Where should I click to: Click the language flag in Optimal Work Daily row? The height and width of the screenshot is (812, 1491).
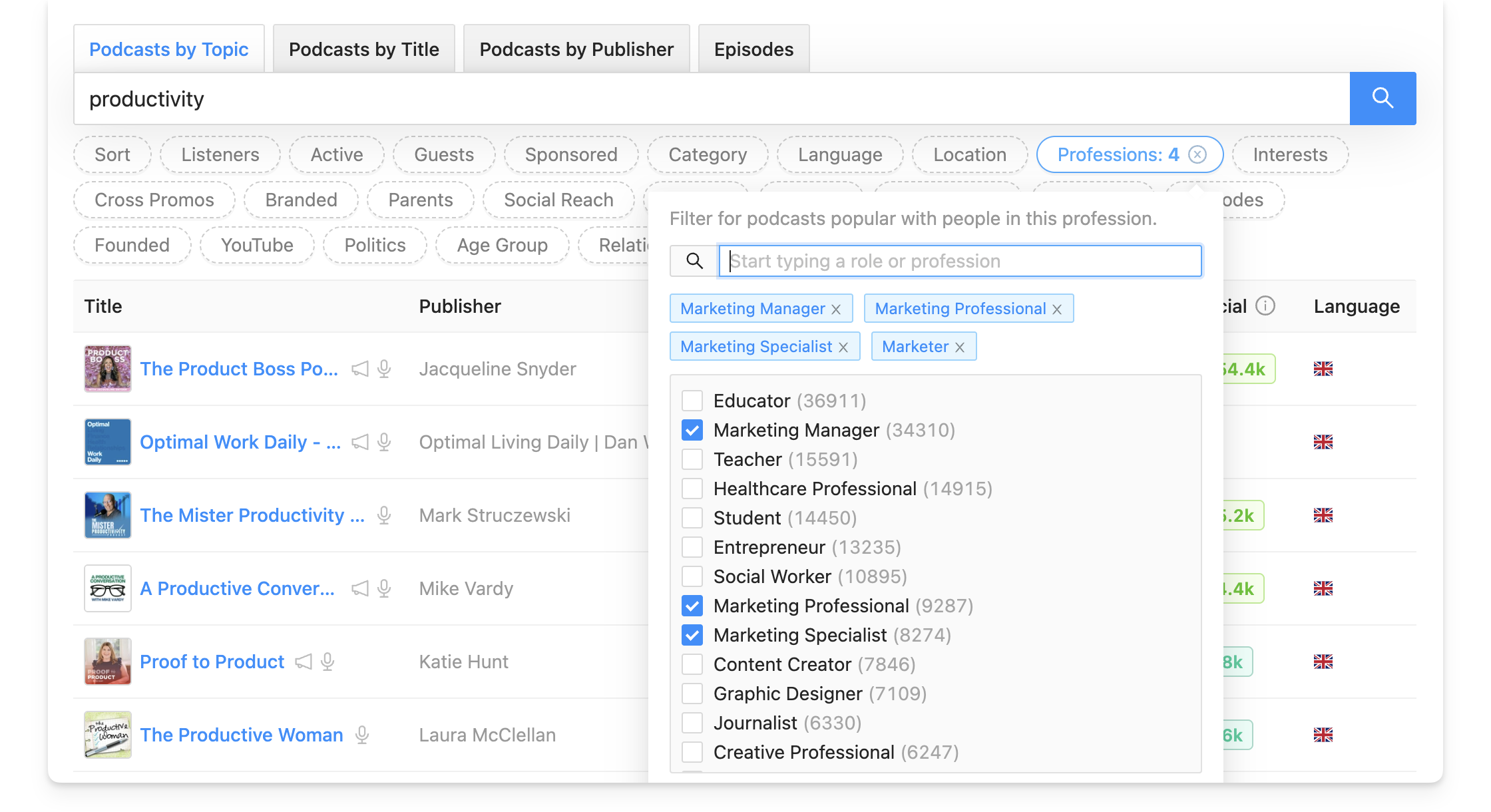(x=1323, y=442)
